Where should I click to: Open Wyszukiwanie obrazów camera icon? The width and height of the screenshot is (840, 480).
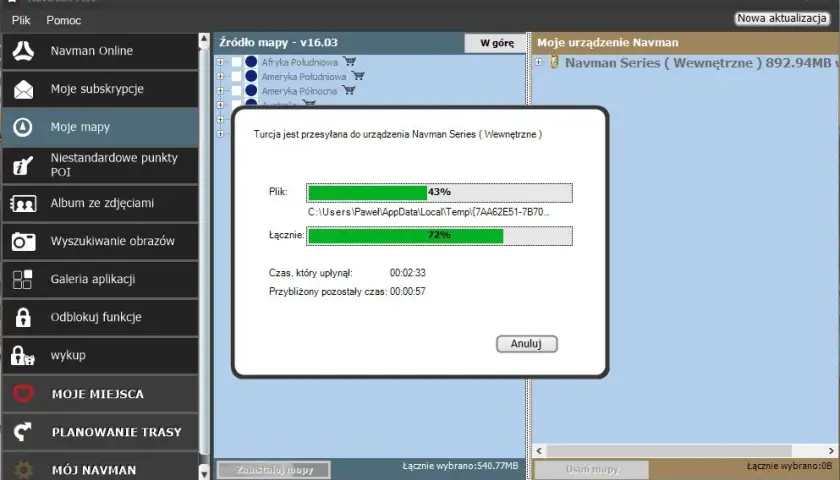tap(23, 241)
